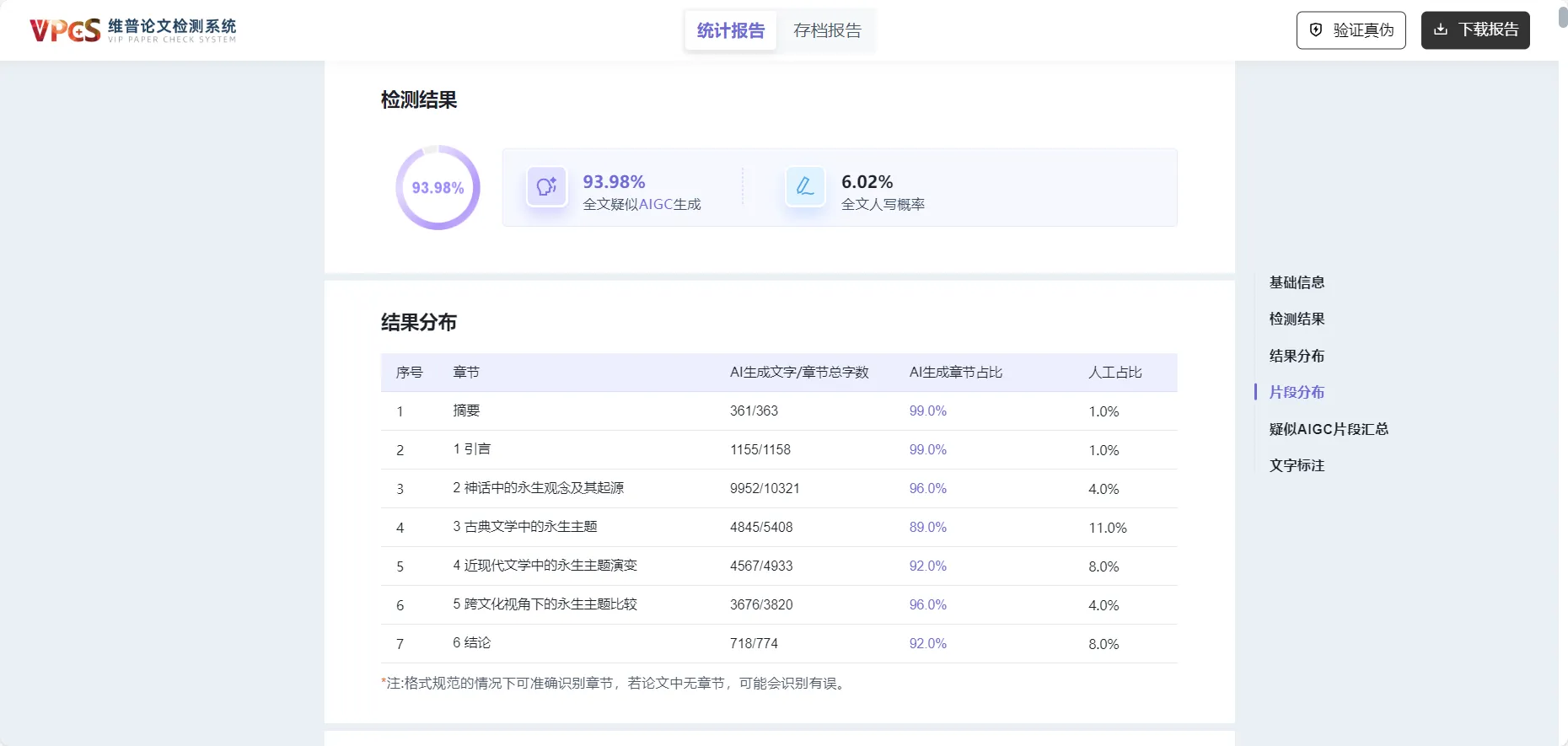Click the 11.0% human ratio value
Viewport: 1568px width, 746px height.
point(1107,528)
